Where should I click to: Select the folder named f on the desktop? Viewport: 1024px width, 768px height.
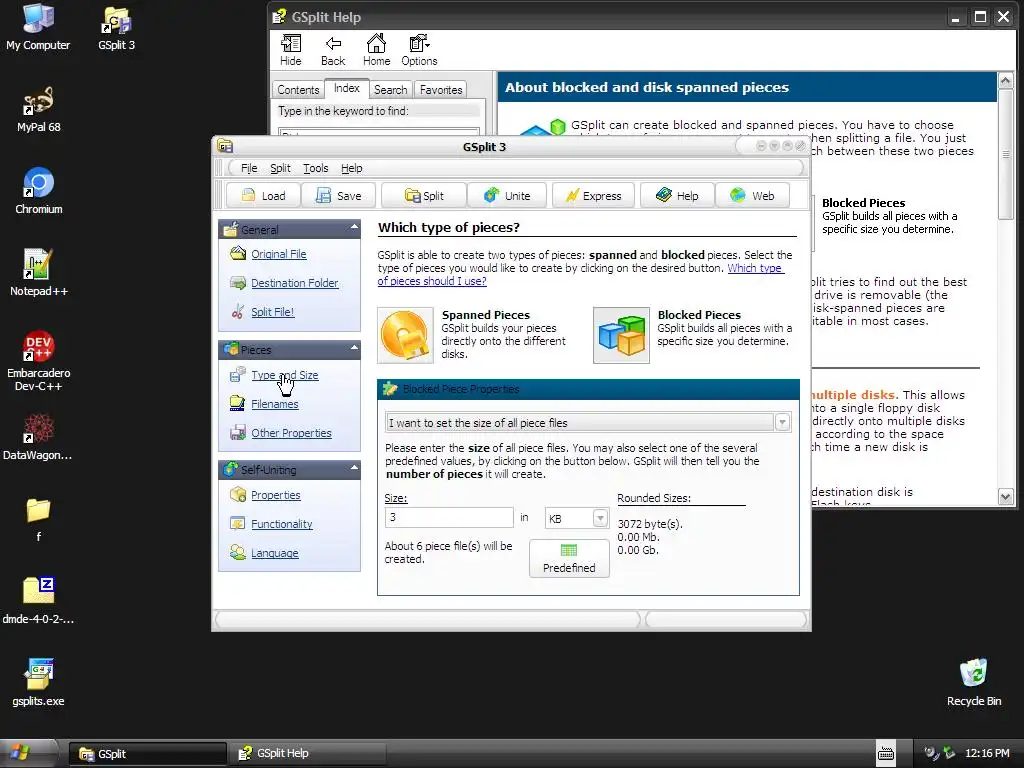tap(38, 519)
